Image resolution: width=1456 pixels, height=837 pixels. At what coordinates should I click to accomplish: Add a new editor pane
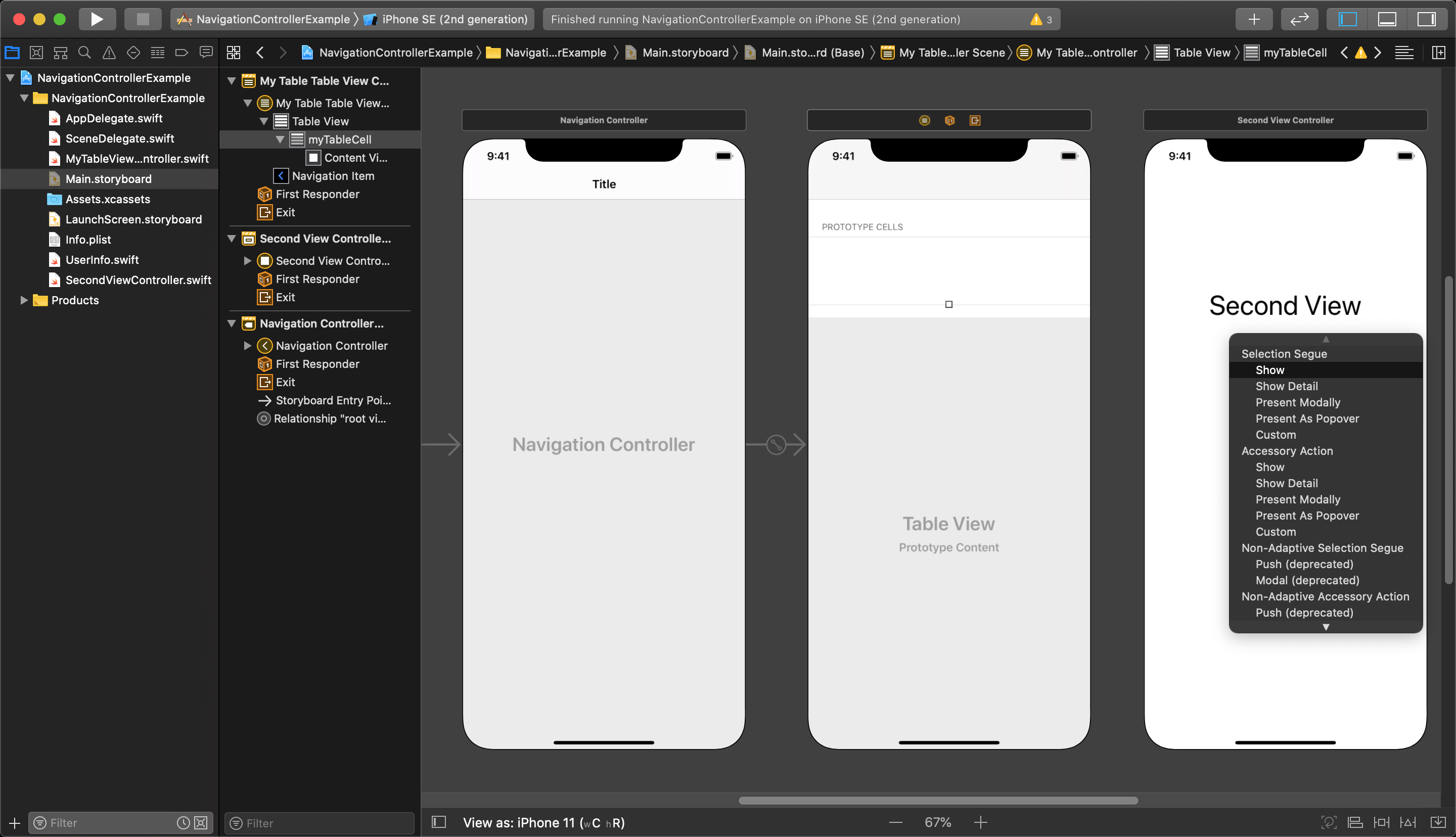click(1439, 53)
